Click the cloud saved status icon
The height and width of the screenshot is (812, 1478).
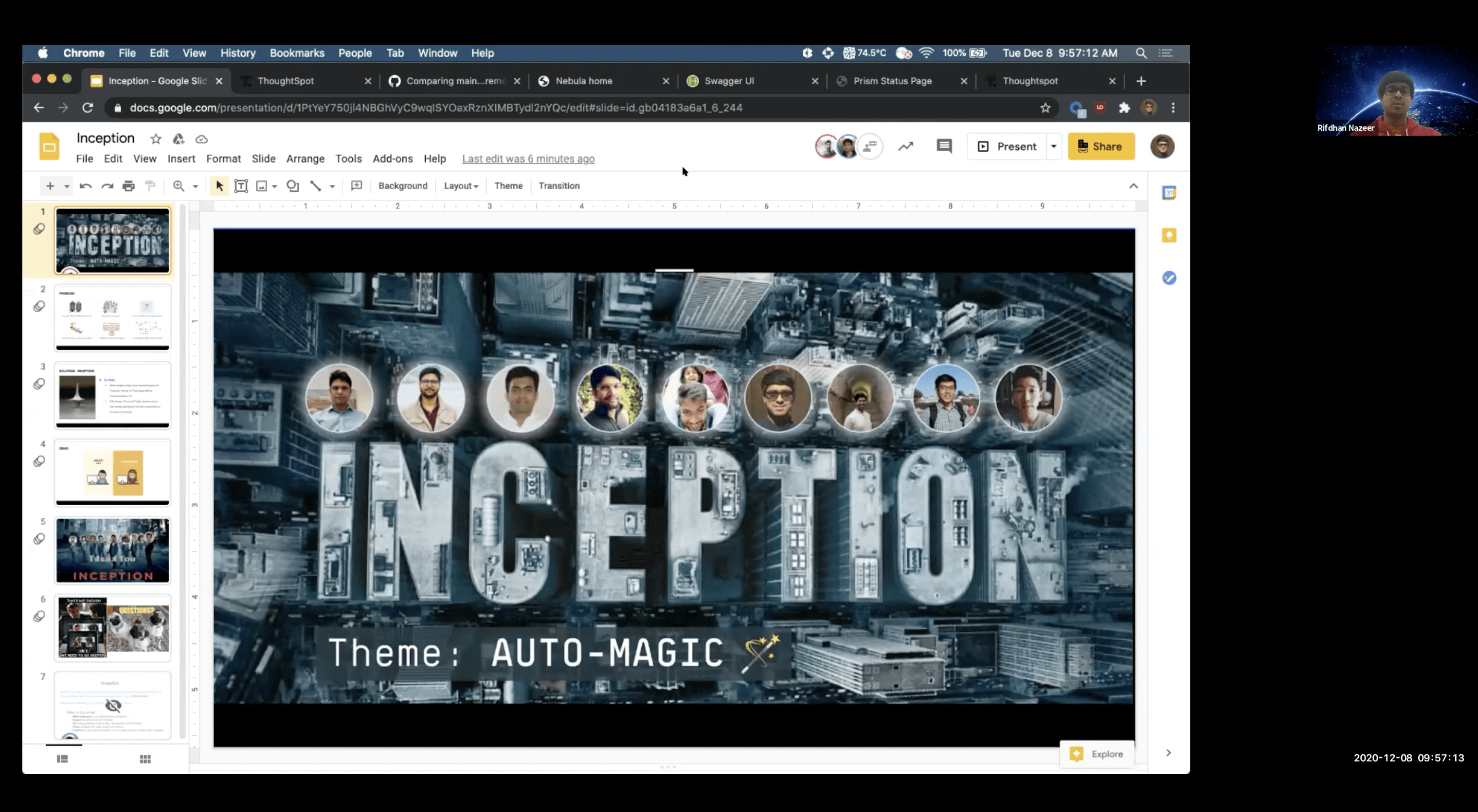click(201, 139)
